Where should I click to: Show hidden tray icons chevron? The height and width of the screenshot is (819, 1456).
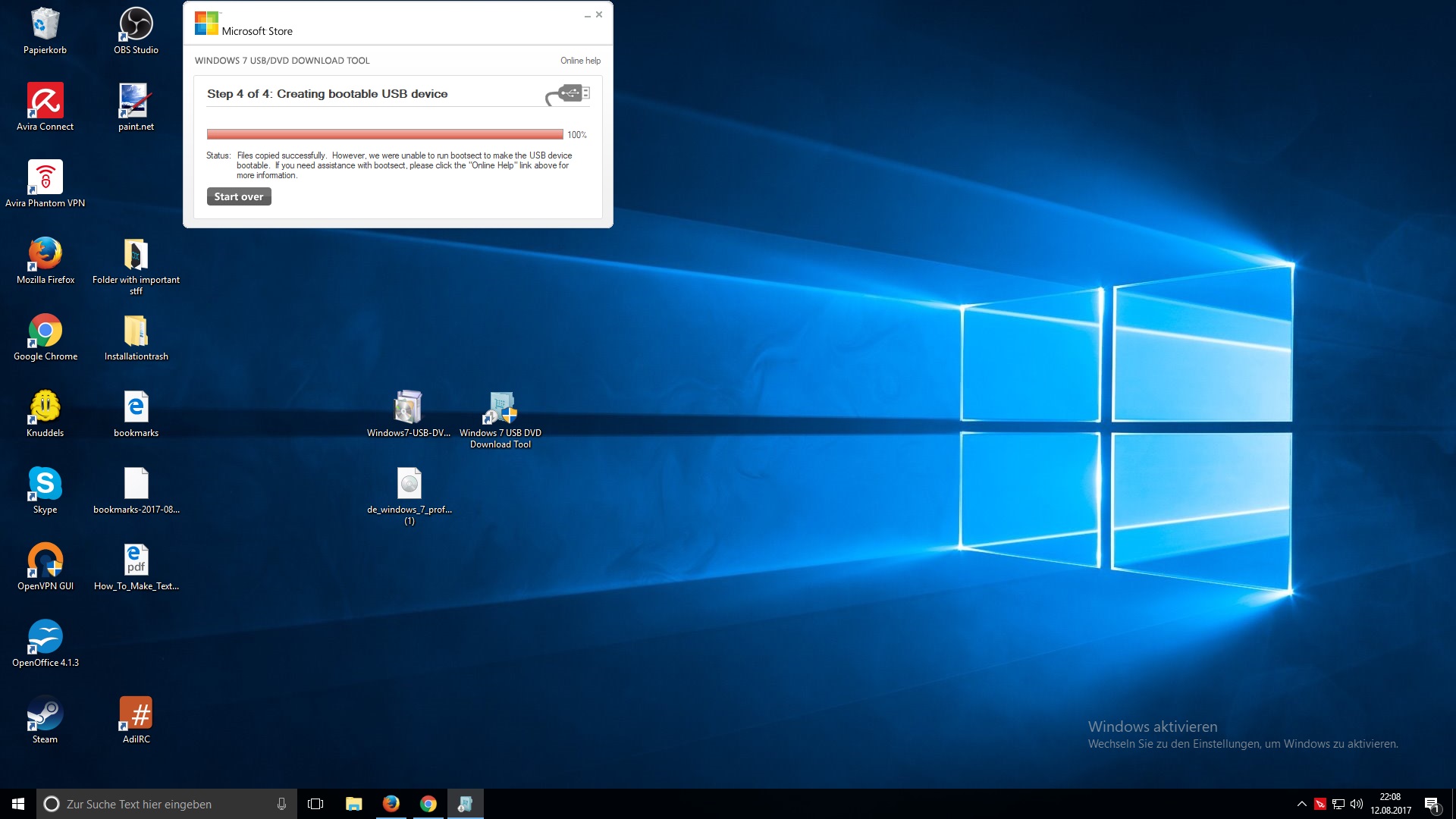(x=1301, y=804)
